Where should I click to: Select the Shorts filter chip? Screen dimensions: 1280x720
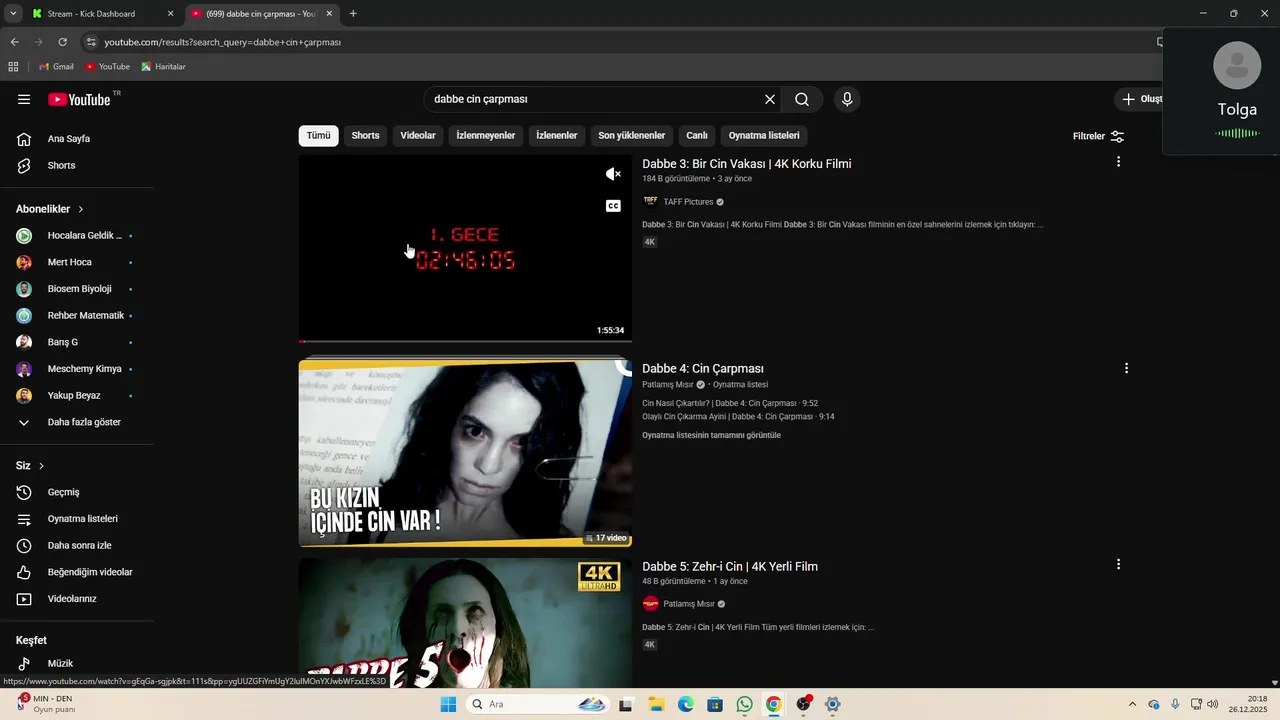pyautogui.click(x=365, y=136)
